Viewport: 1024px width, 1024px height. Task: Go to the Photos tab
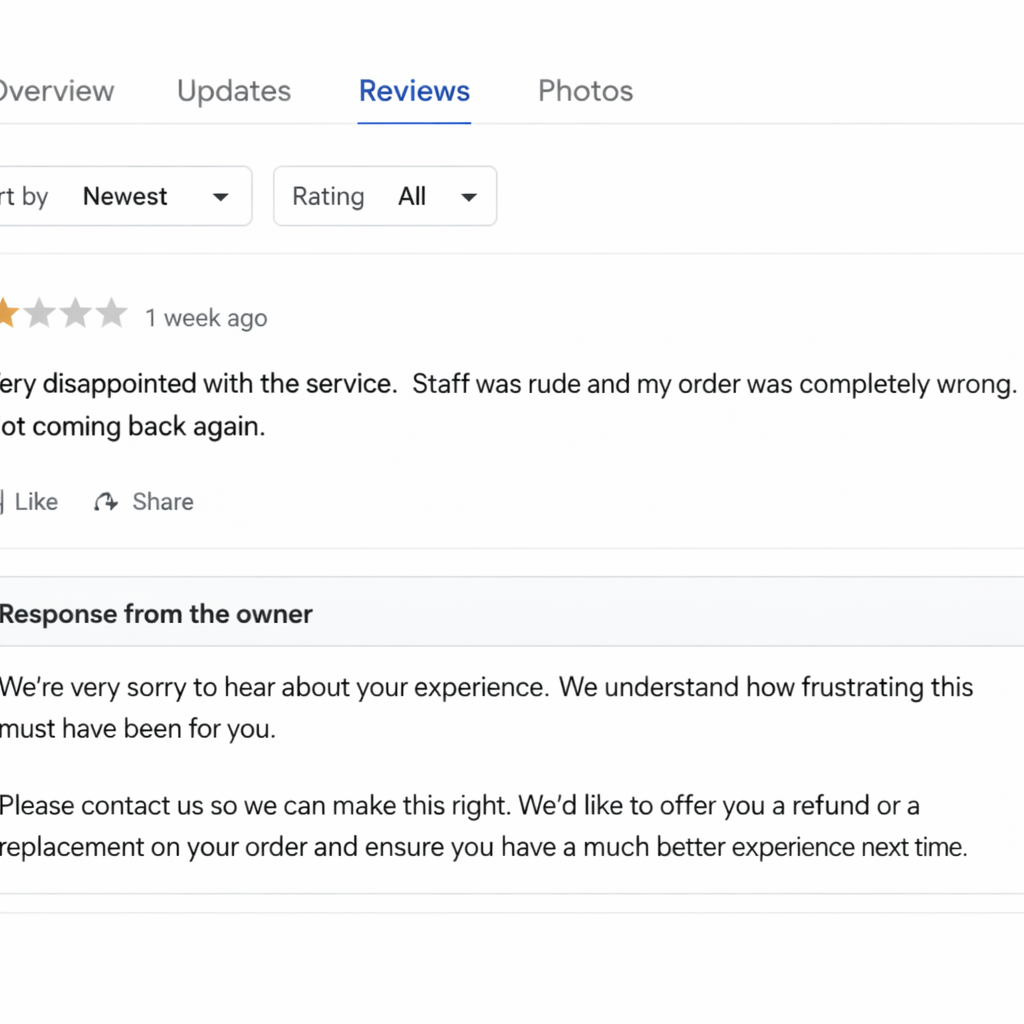click(x=585, y=91)
